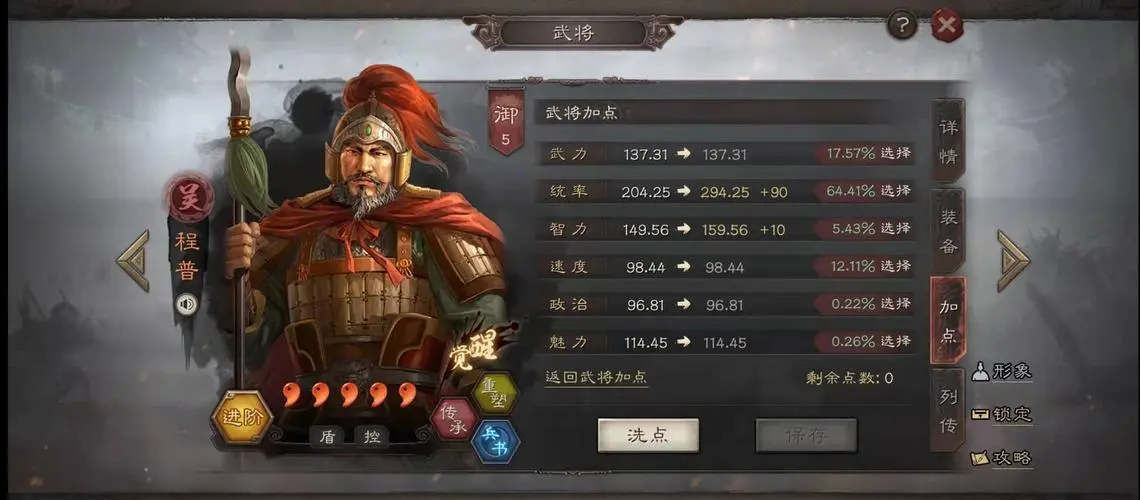Click 选择 for the 统率 attribute
The image size is (1140, 500).
tap(896, 191)
